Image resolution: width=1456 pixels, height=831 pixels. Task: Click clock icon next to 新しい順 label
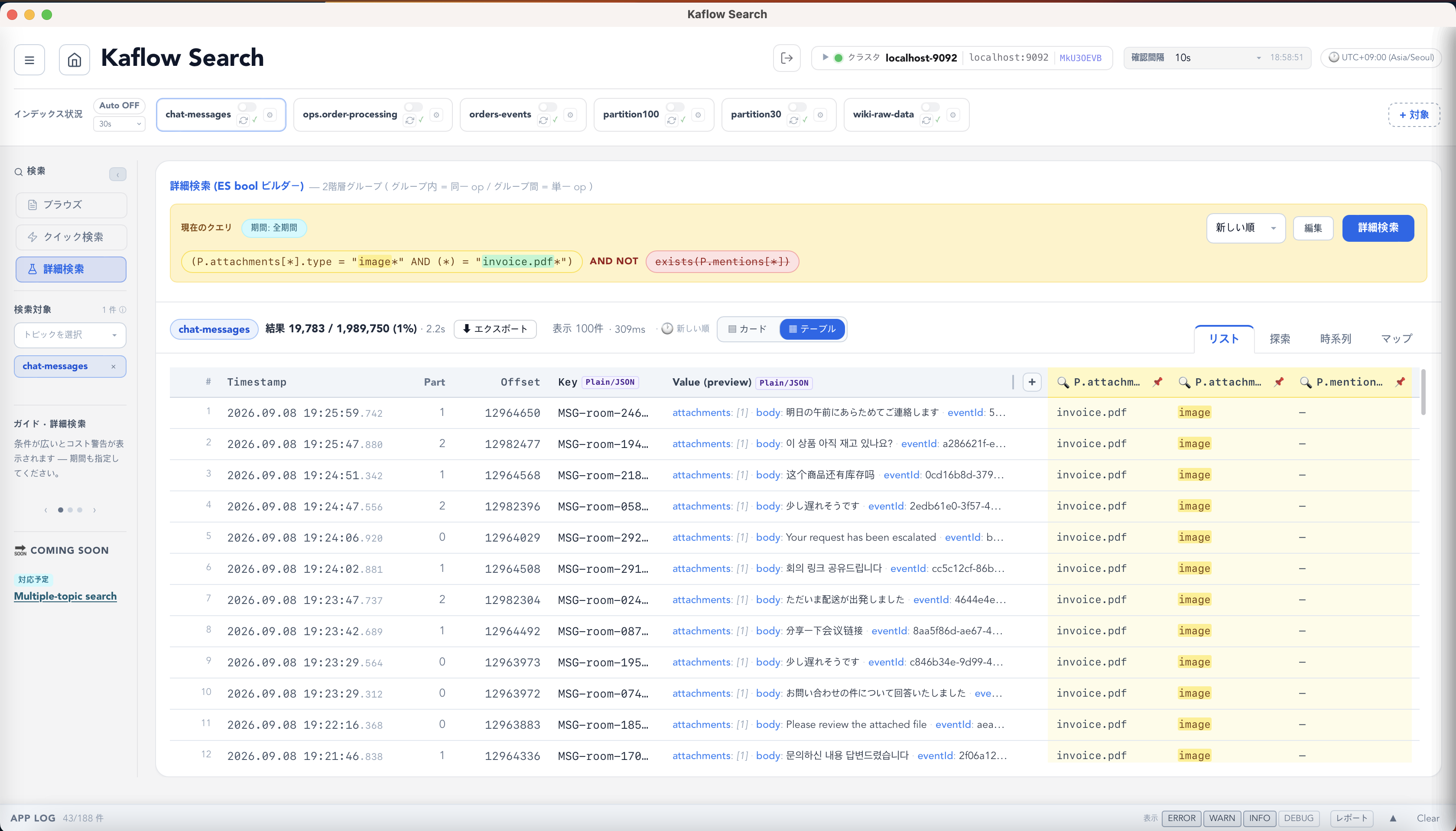tap(666, 329)
